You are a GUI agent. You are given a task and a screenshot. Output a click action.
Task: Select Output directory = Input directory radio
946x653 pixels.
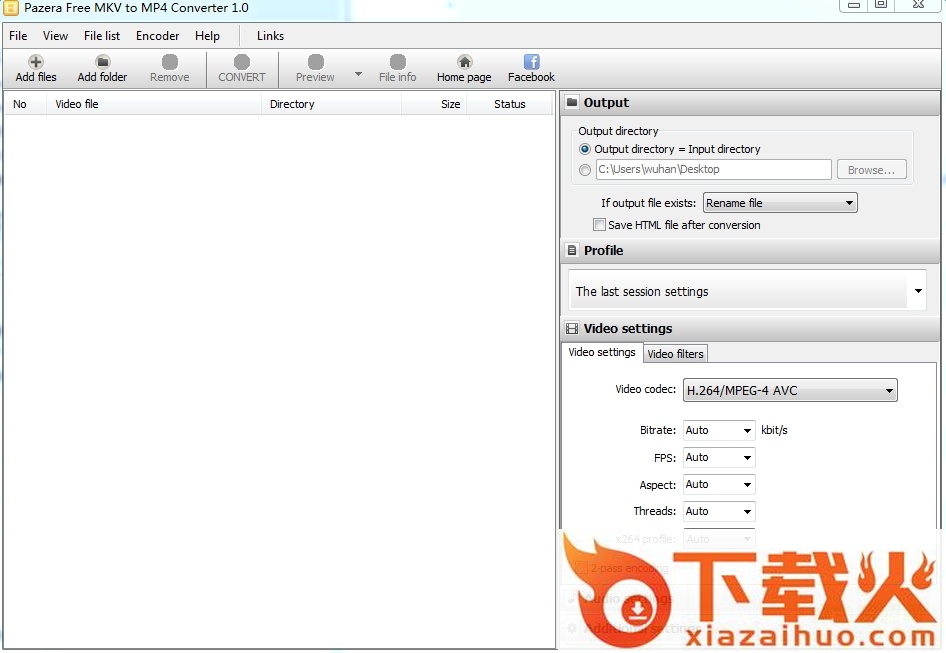point(585,149)
